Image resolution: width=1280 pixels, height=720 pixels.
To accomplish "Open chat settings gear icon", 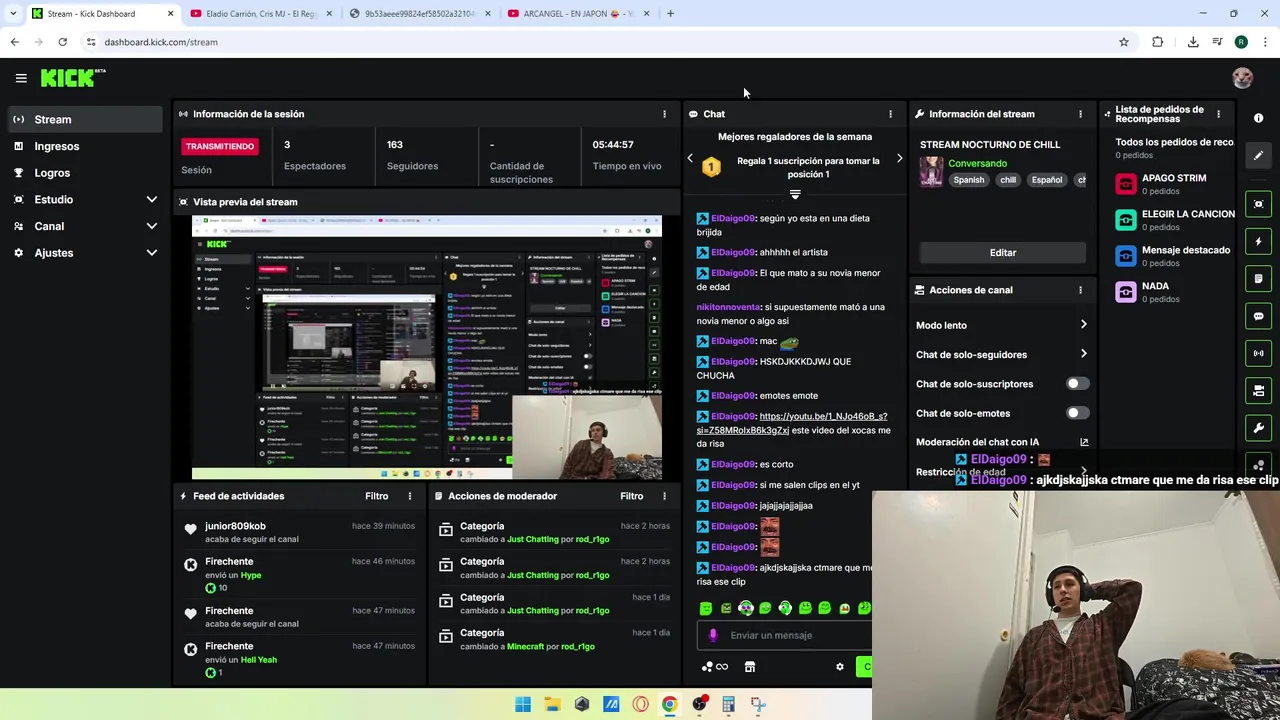I will point(840,667).
